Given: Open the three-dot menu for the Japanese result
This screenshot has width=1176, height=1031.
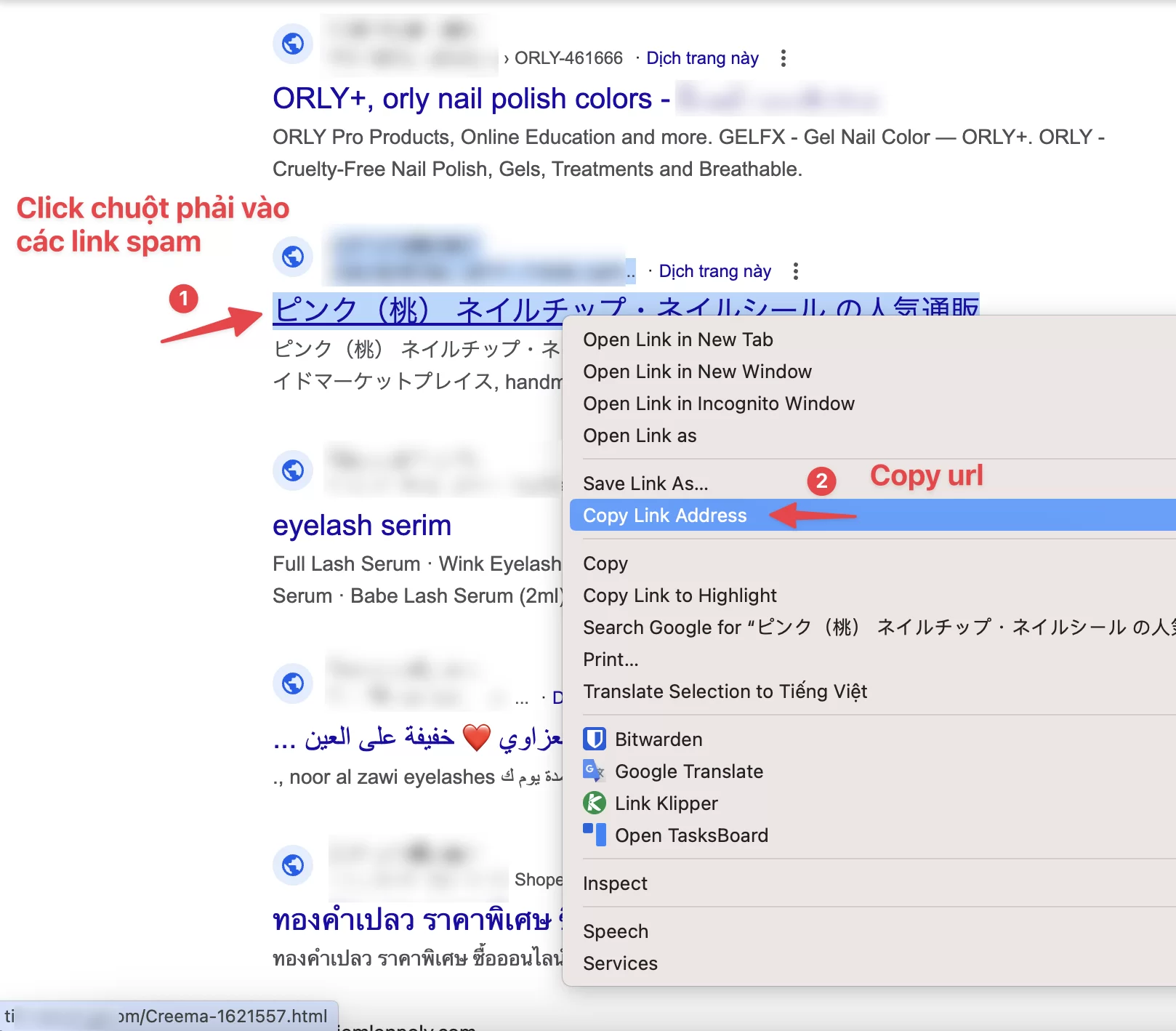Looking at the screenshot, I should click(796, 271).
